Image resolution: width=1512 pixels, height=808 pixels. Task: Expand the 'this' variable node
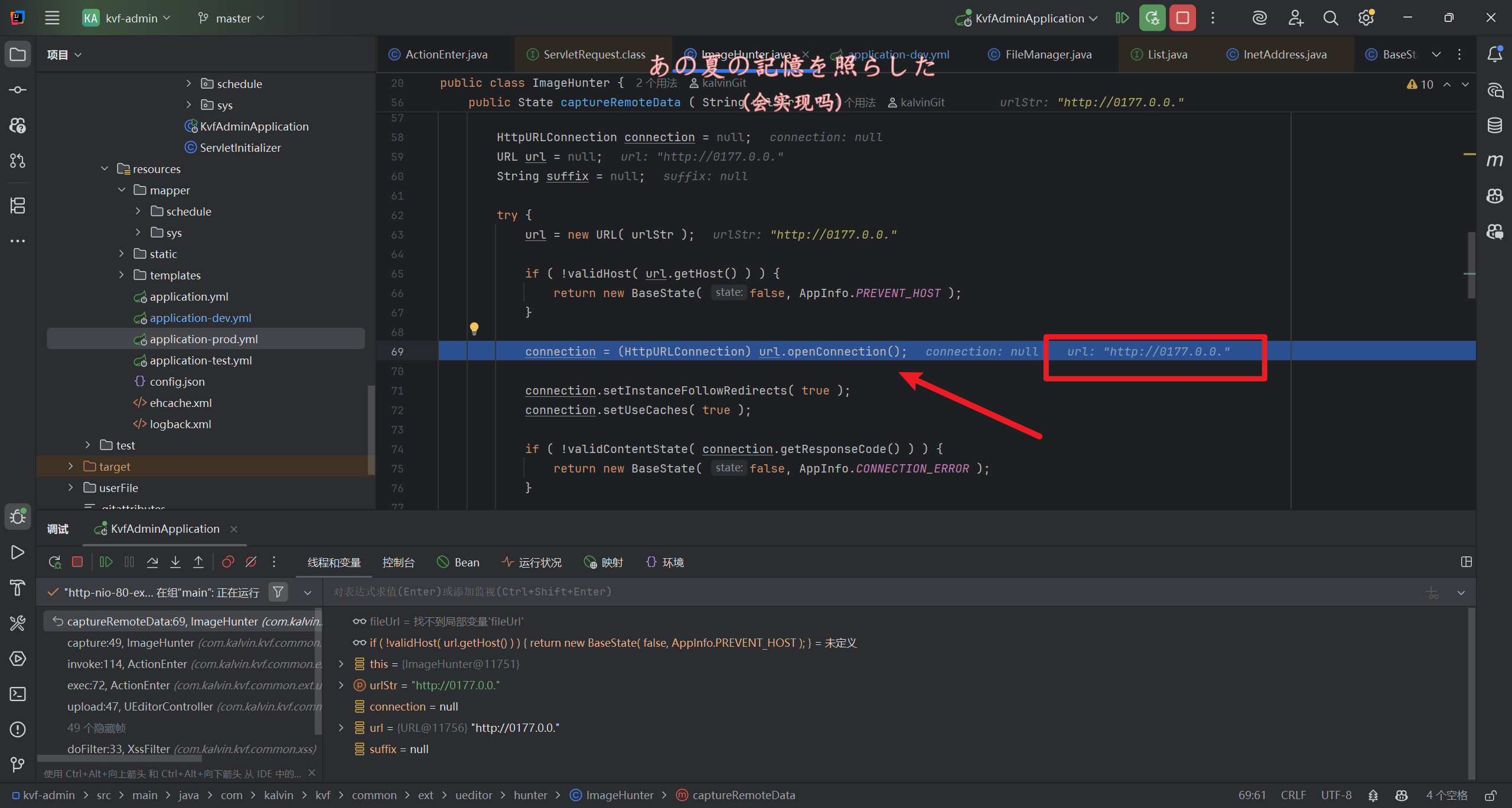pos(341,664)
